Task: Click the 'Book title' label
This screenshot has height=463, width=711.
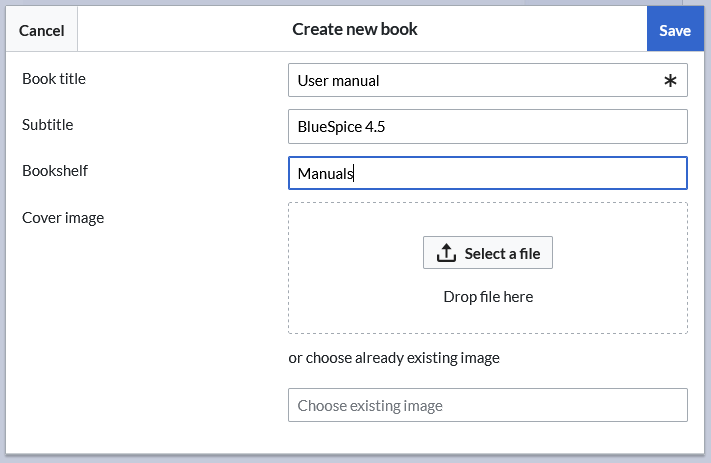Action: (x=54, y=79)
